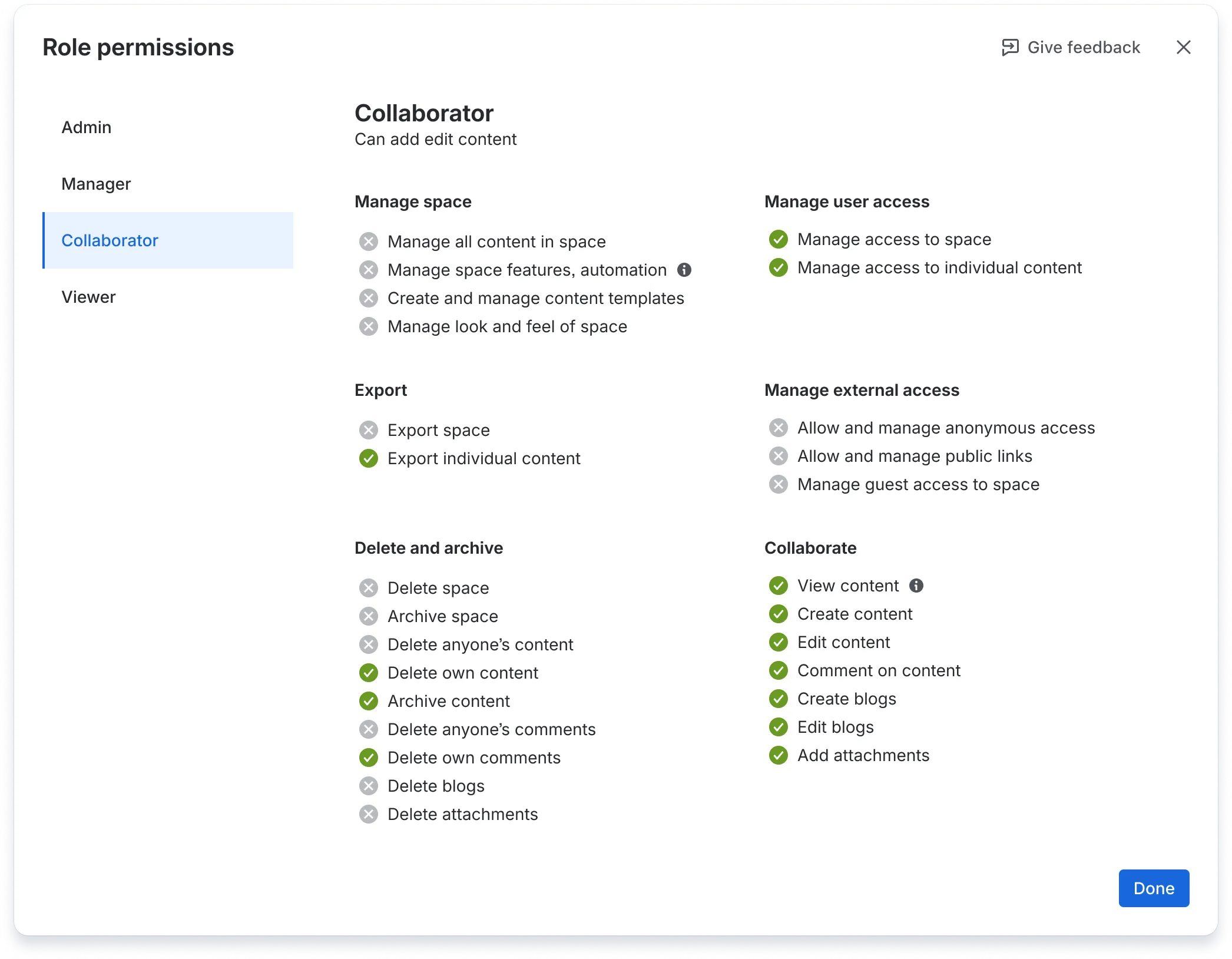This screenshot has width=1232, height=959.
Task: Click Edit content text
Action: (x=843, y=642)
